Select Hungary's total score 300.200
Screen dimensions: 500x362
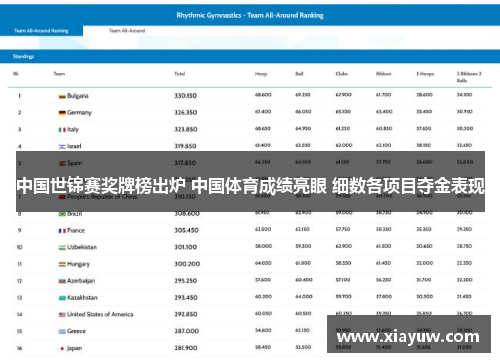click(x=187, y=264)
